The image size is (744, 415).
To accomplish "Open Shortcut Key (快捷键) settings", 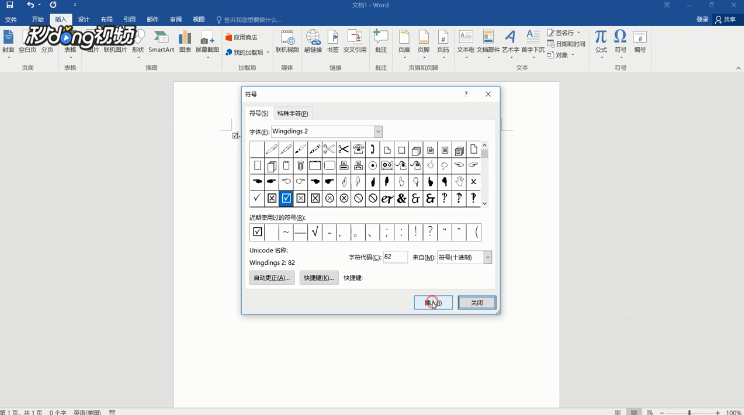I will point(319,278).
